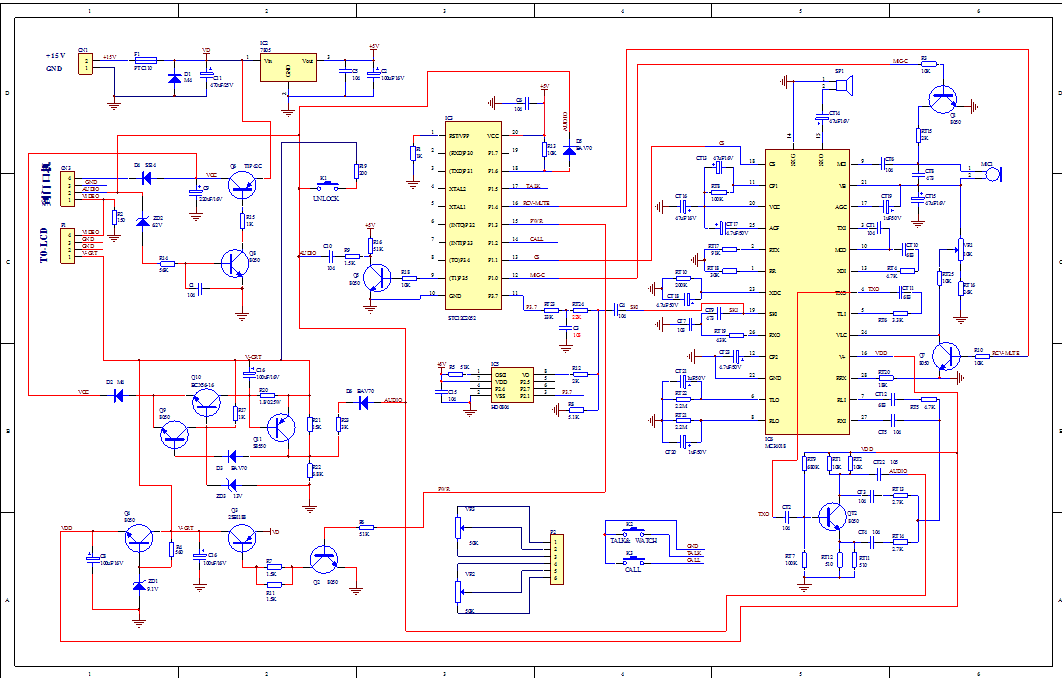This screenshot has height=678, width=1062.
Task: Click the 7805 voltage regulator block
Action: (x=289, y=68)
